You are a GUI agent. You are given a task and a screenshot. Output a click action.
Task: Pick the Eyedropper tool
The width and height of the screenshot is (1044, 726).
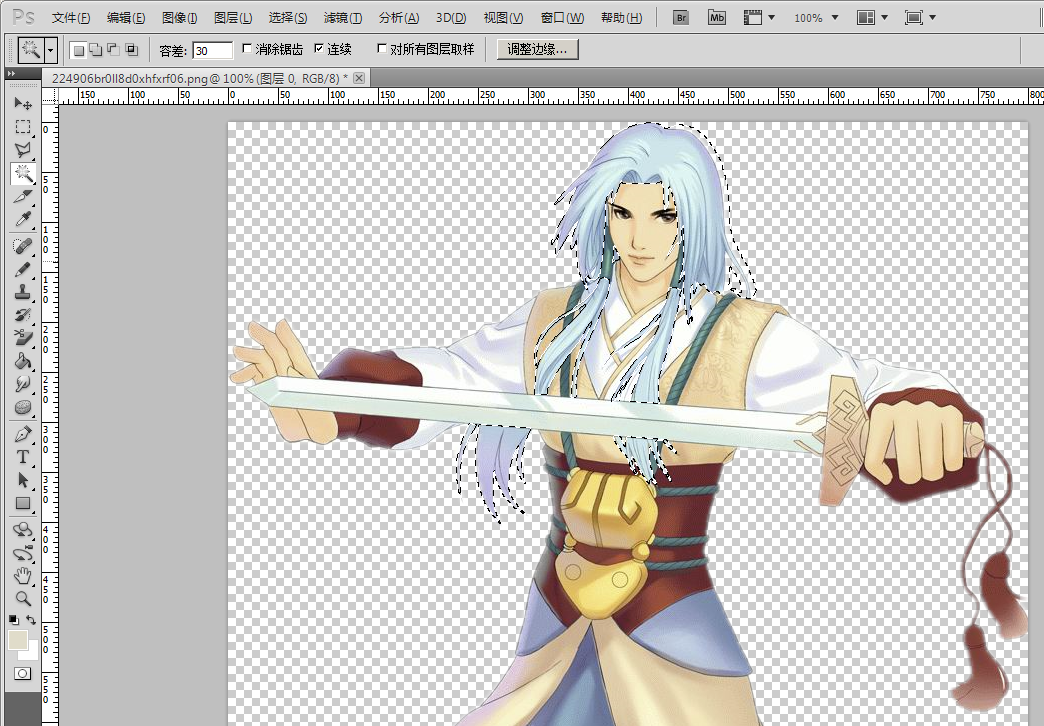pos(23,220)
